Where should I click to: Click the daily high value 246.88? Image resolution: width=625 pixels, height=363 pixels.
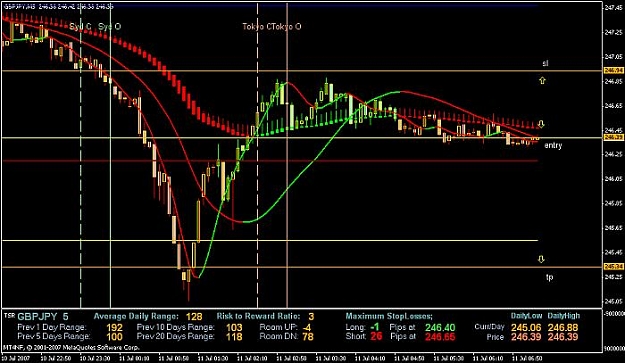(563, 328)
